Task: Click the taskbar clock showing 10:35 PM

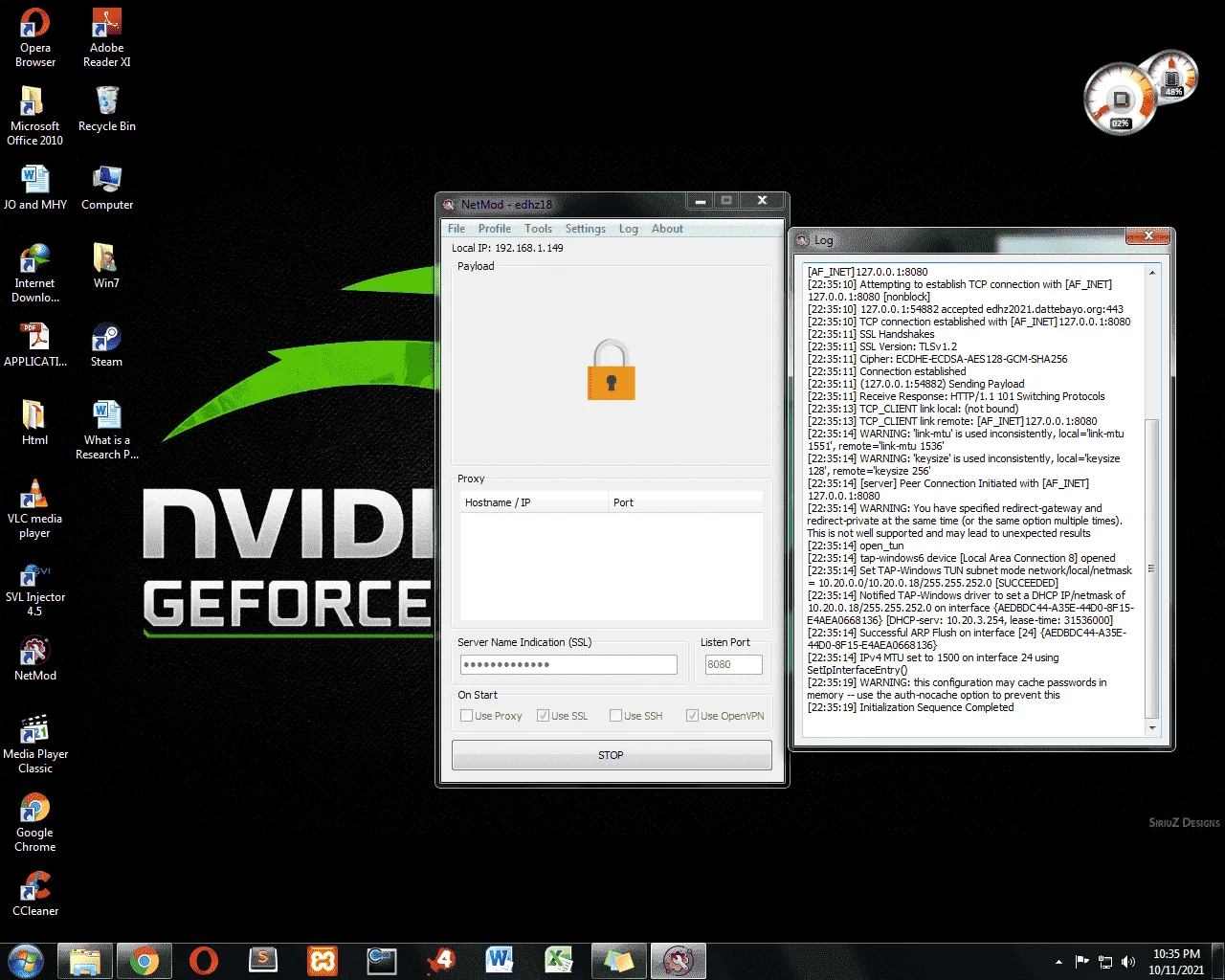Action: pos(1176,961)
